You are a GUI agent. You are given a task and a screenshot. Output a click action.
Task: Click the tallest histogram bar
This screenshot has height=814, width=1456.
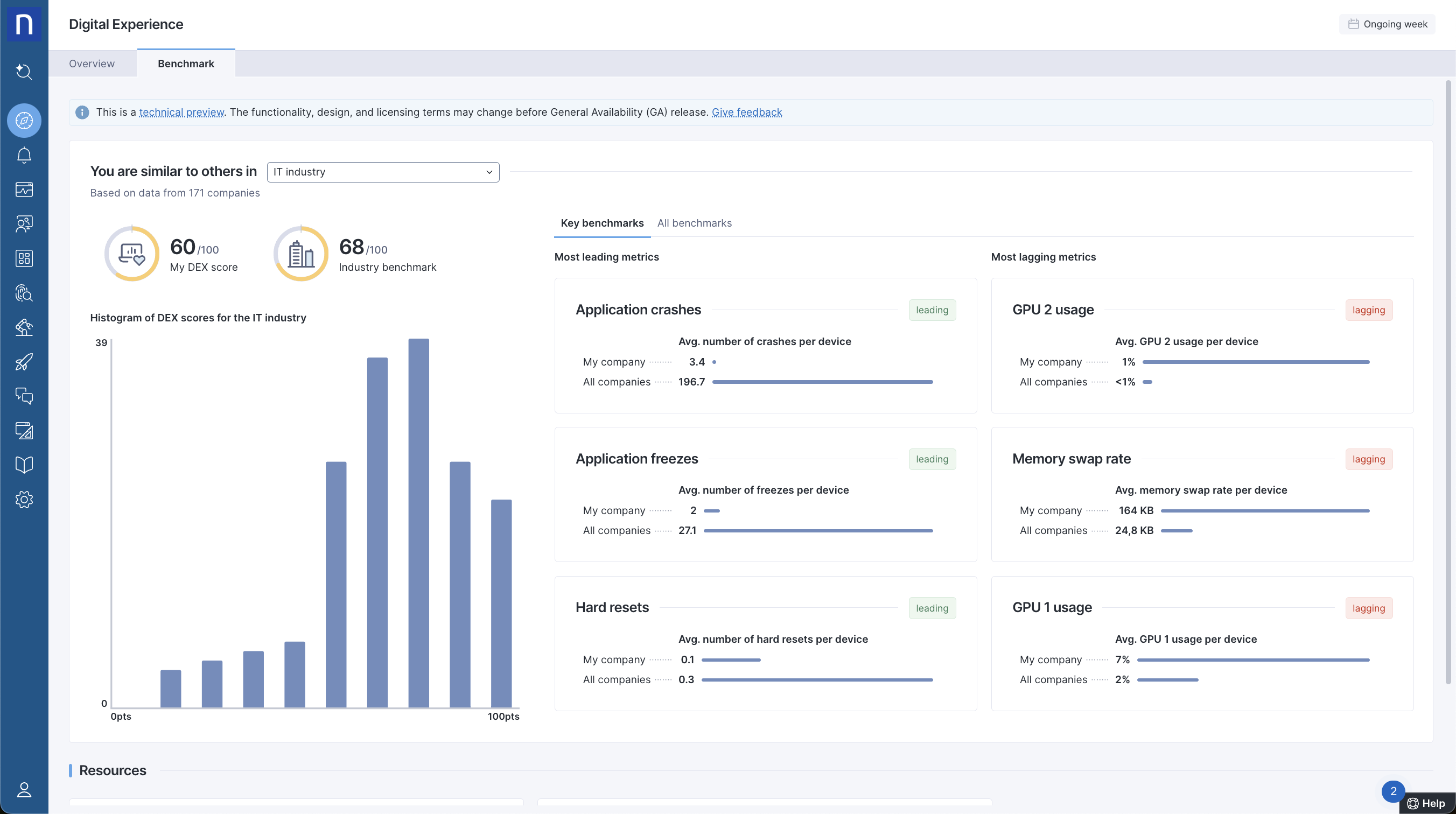418,523
